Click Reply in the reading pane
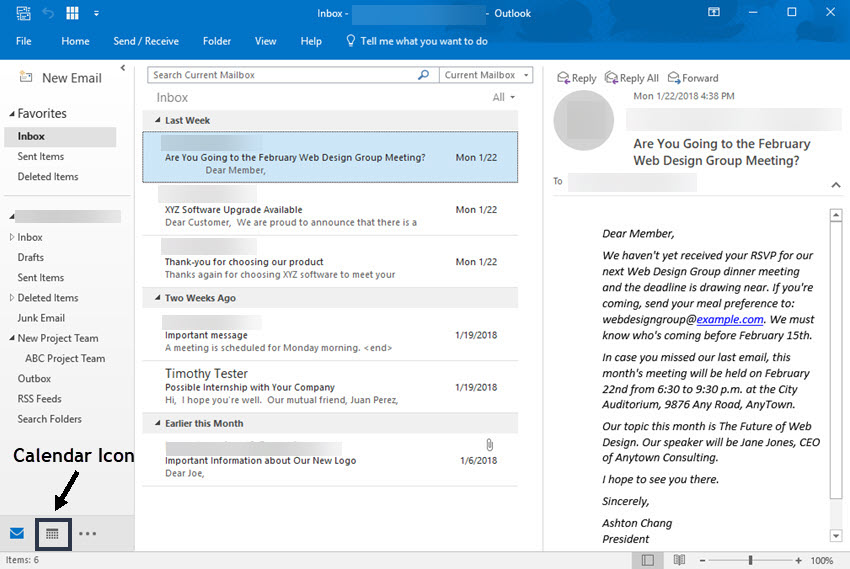 577,78
